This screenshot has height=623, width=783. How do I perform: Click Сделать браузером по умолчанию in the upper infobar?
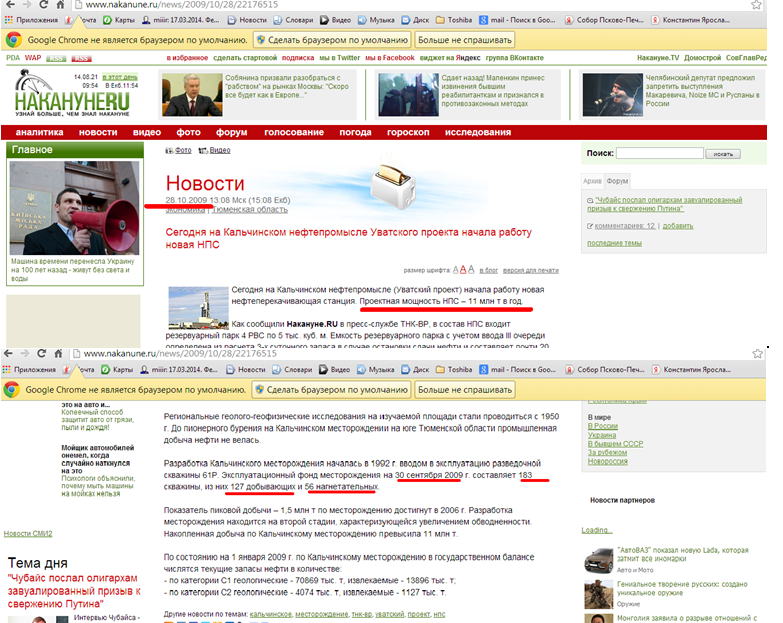(332, 40)
